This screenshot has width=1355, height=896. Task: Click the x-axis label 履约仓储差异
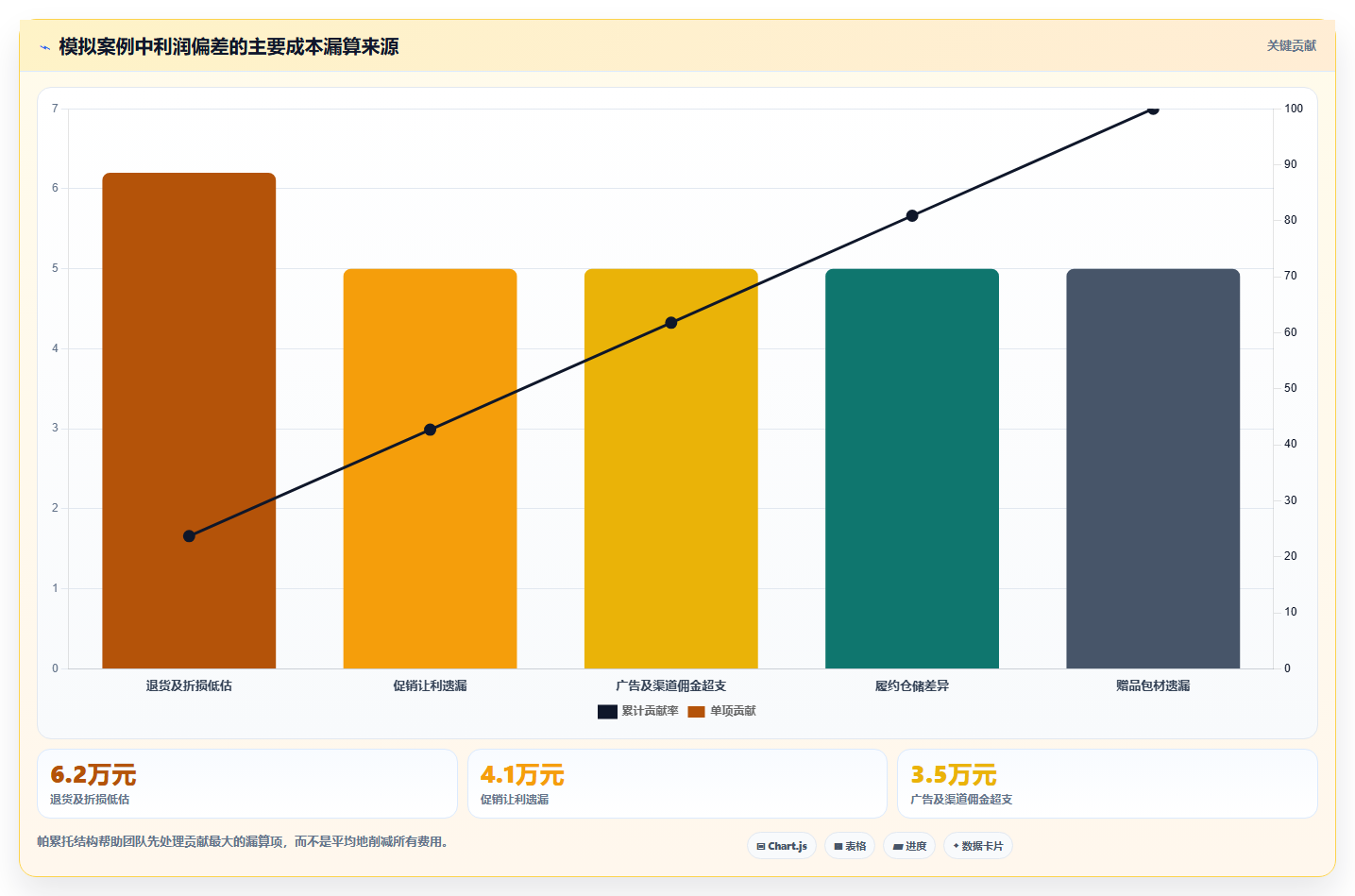pyautogui.click(x=912, y=686)
